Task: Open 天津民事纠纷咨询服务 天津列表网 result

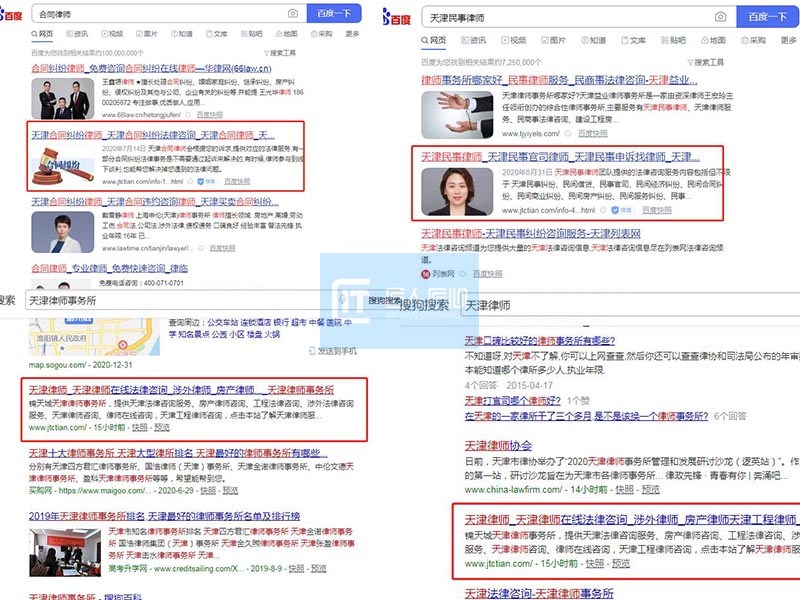Action: pos(531,234)
